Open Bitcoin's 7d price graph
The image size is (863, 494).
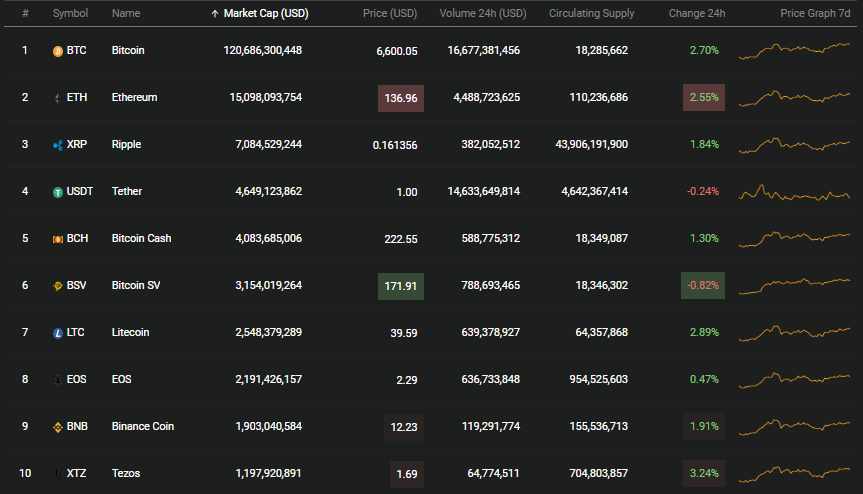tap(794, 51)
